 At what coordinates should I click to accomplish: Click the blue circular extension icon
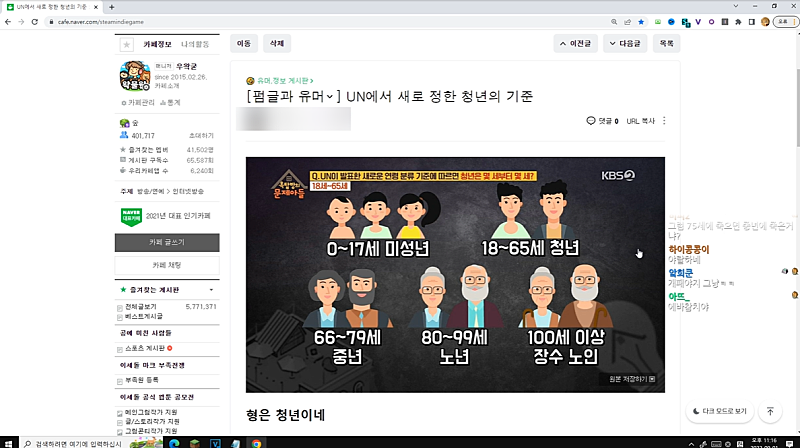pyautogui.click(x=671, y=22)
